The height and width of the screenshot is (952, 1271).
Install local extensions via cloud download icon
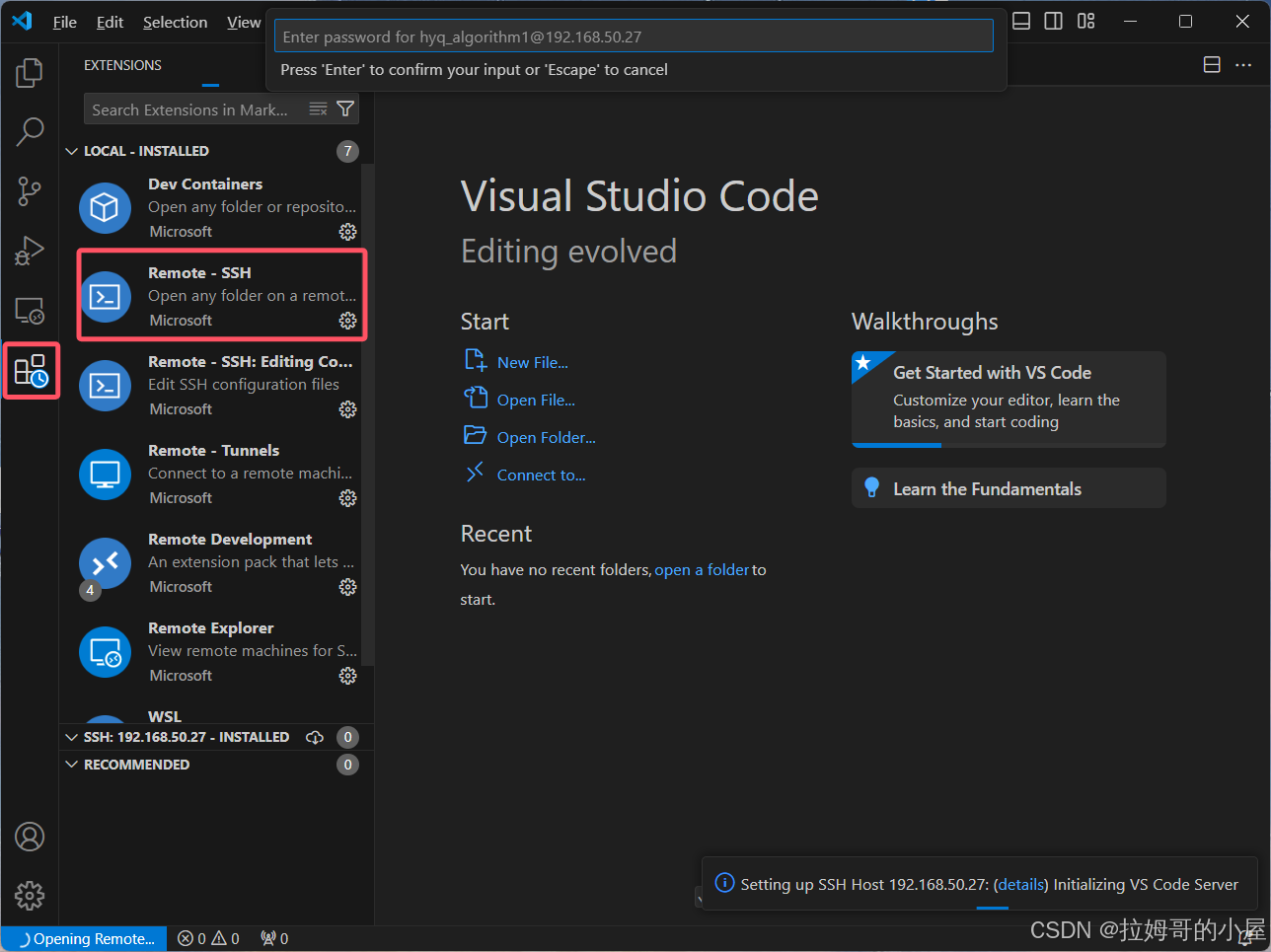coord(315,737)
